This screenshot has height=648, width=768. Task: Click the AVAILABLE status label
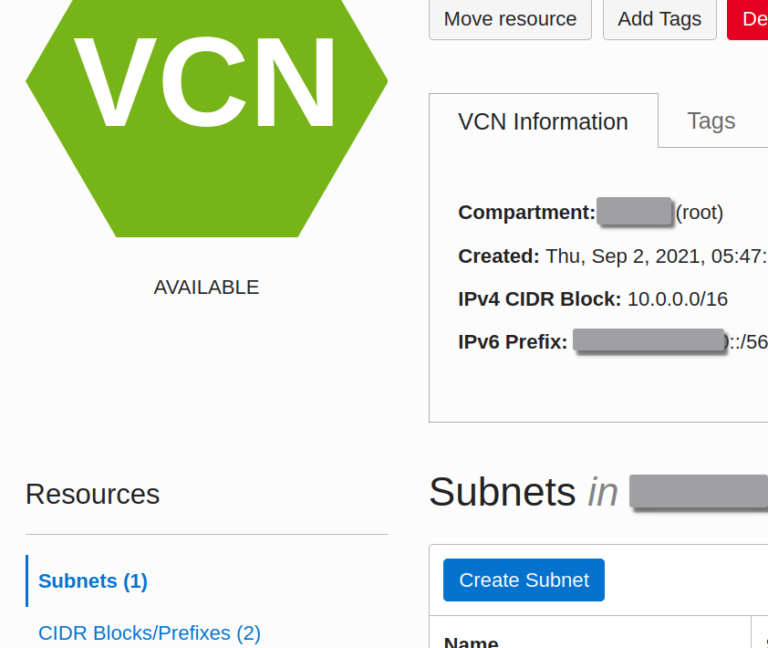tap(206, 288)
